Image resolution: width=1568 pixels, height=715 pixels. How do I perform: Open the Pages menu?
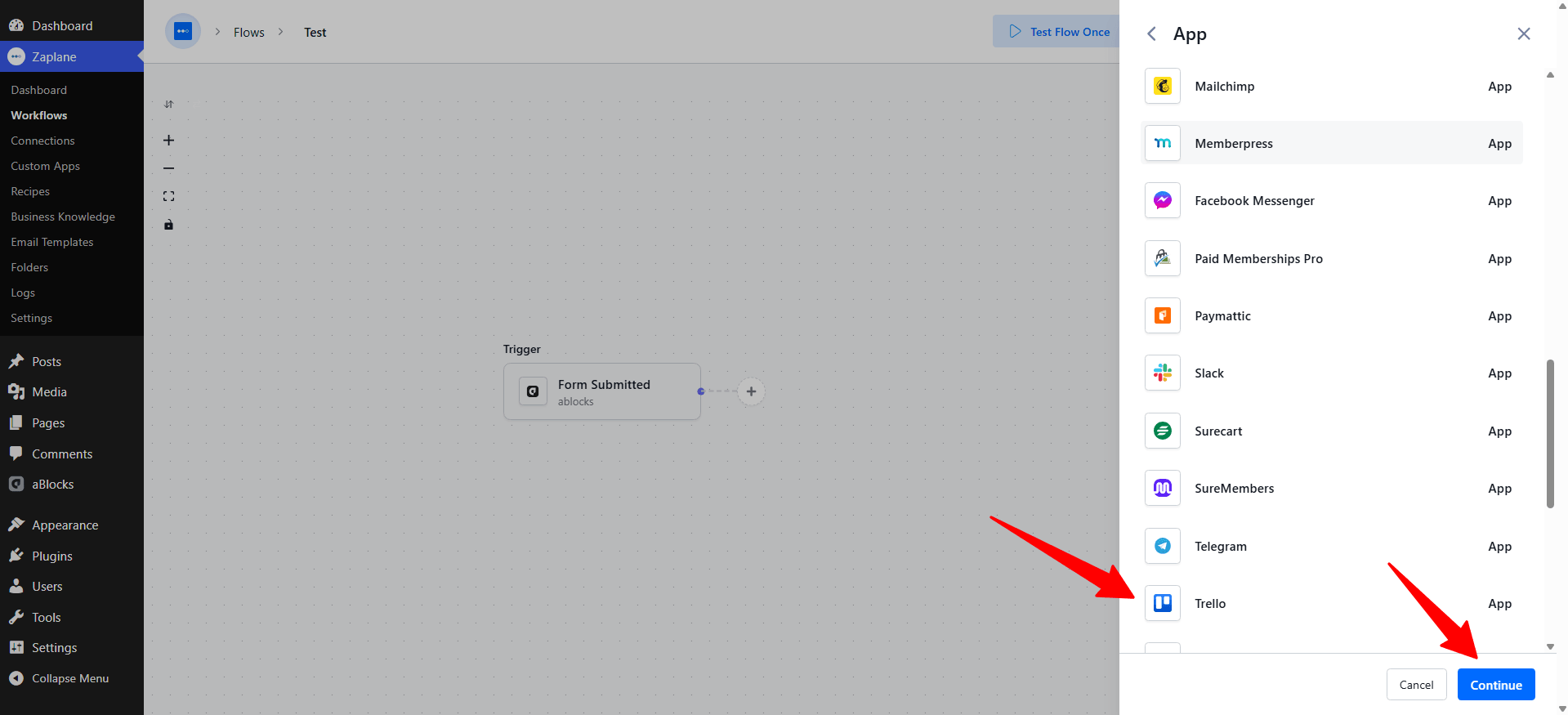[72, 422]
